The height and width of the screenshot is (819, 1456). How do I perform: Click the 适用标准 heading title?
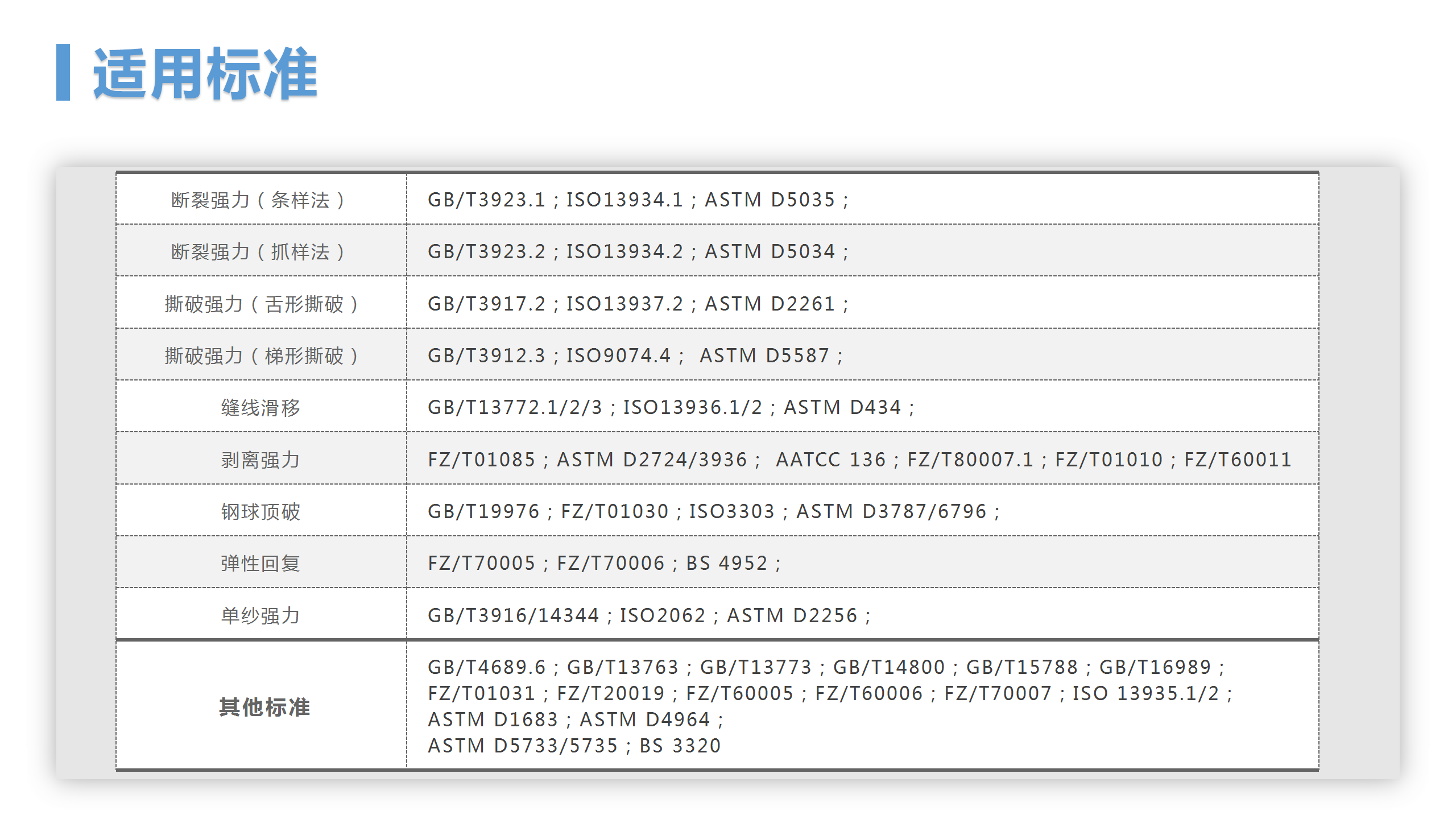click(205, 74)
